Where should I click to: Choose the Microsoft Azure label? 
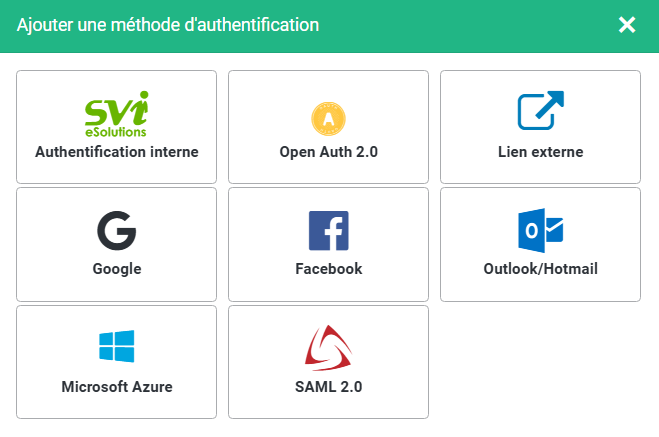(x=116, y=387)
